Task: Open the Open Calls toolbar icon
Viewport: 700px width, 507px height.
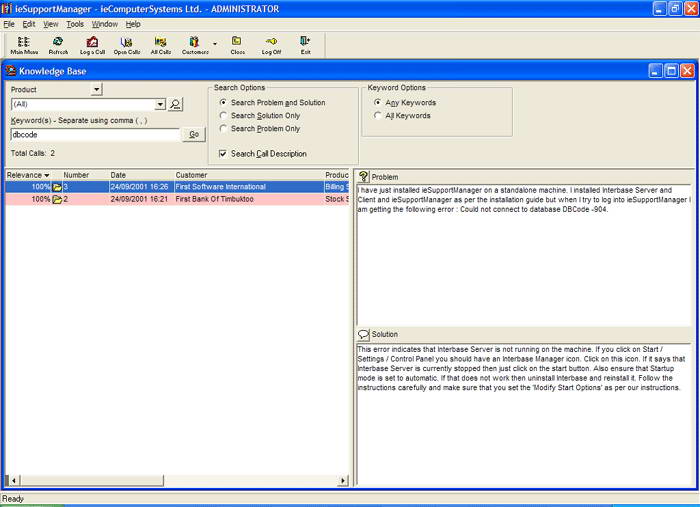Action: (x=127, y=46)
